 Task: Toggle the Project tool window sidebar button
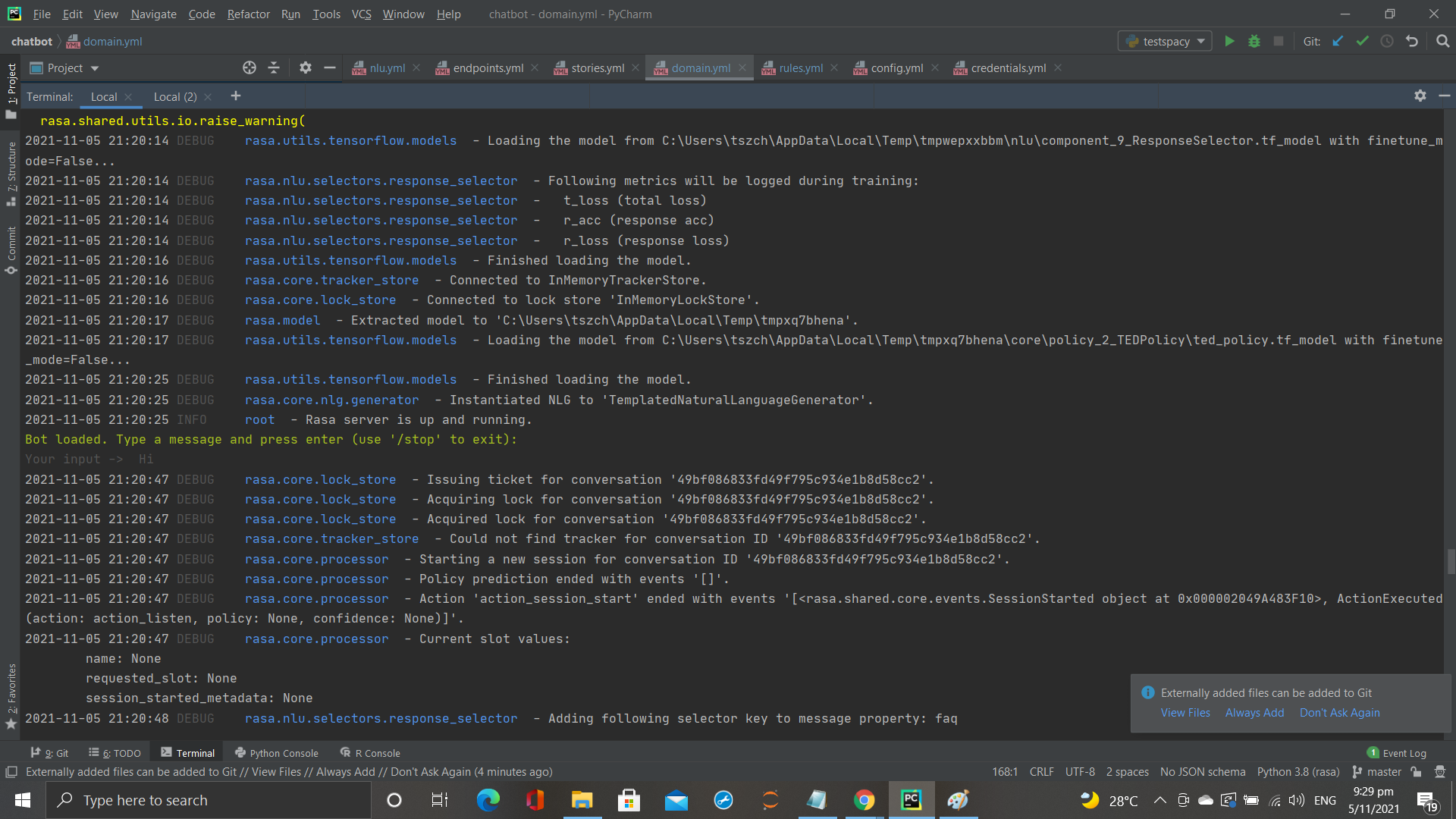(x=11, y=85)
